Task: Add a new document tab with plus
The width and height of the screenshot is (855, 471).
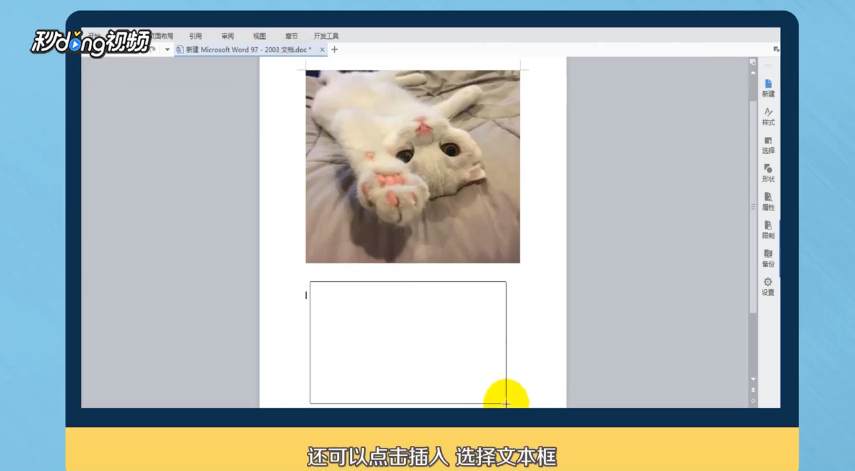Action: pos(334,50)
